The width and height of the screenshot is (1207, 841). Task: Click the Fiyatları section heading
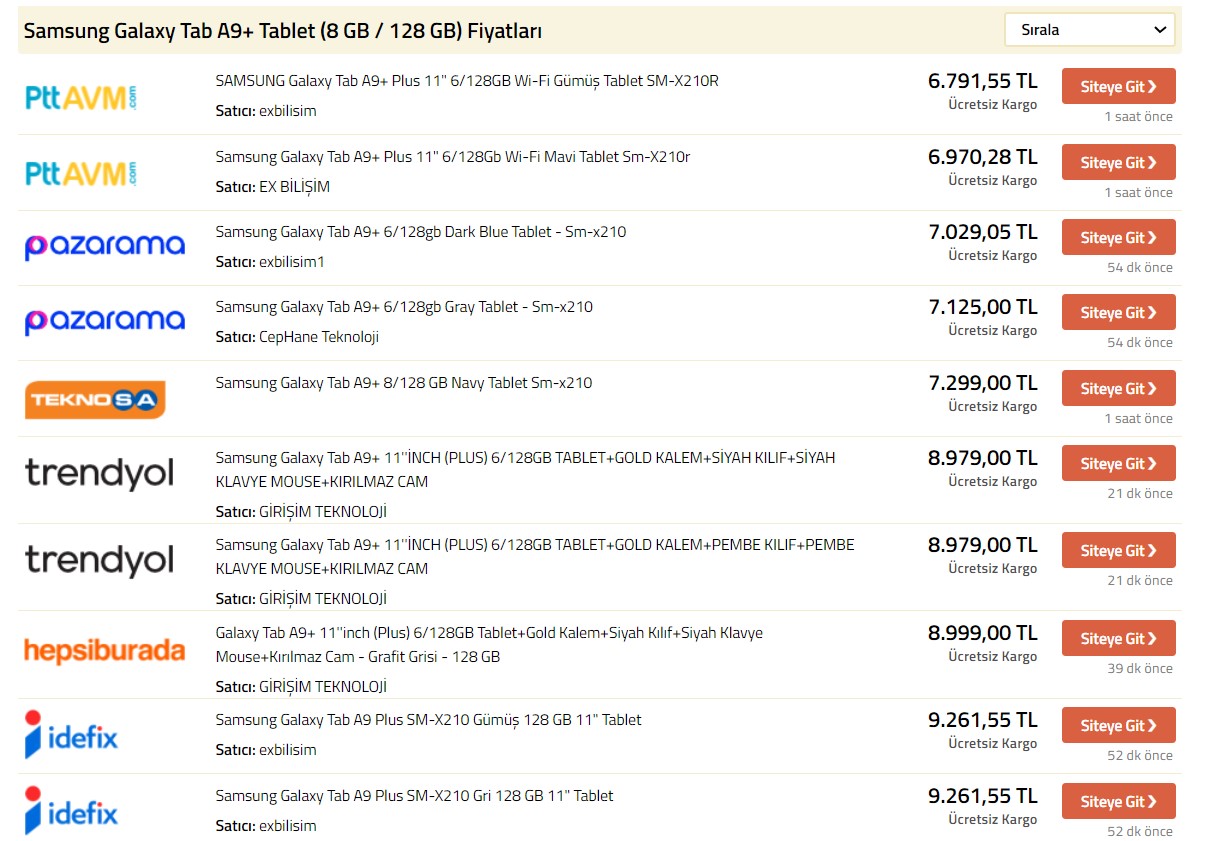(283, 31)
